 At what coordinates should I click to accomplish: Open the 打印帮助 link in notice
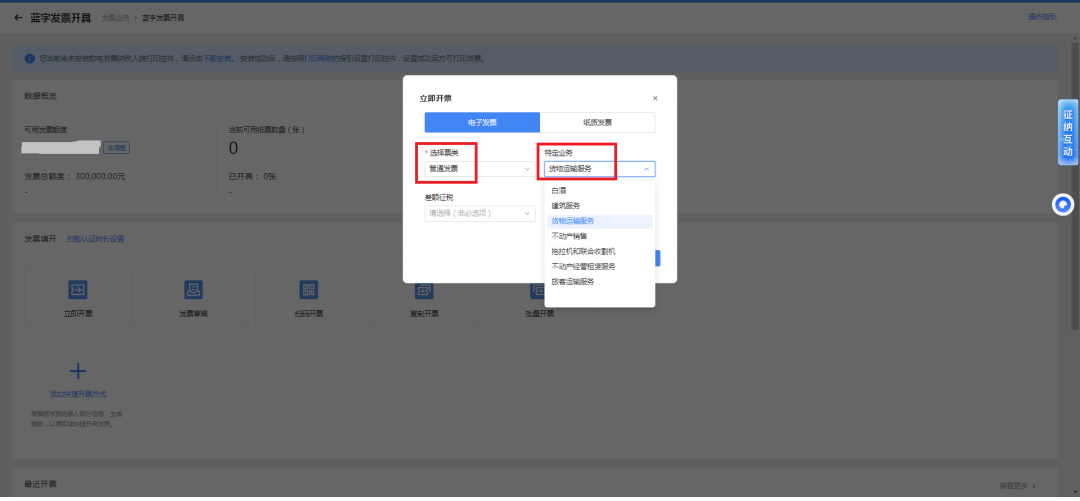tap(319, 59)
